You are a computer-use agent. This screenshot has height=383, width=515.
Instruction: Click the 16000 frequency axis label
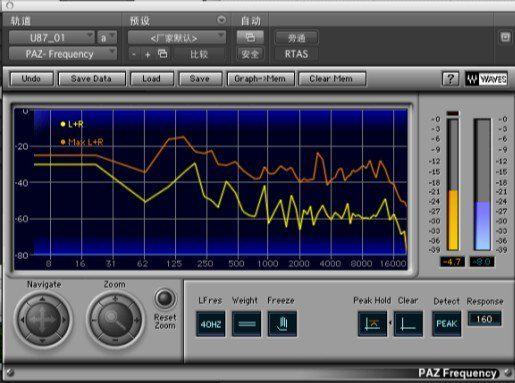[x=393, y=264]
